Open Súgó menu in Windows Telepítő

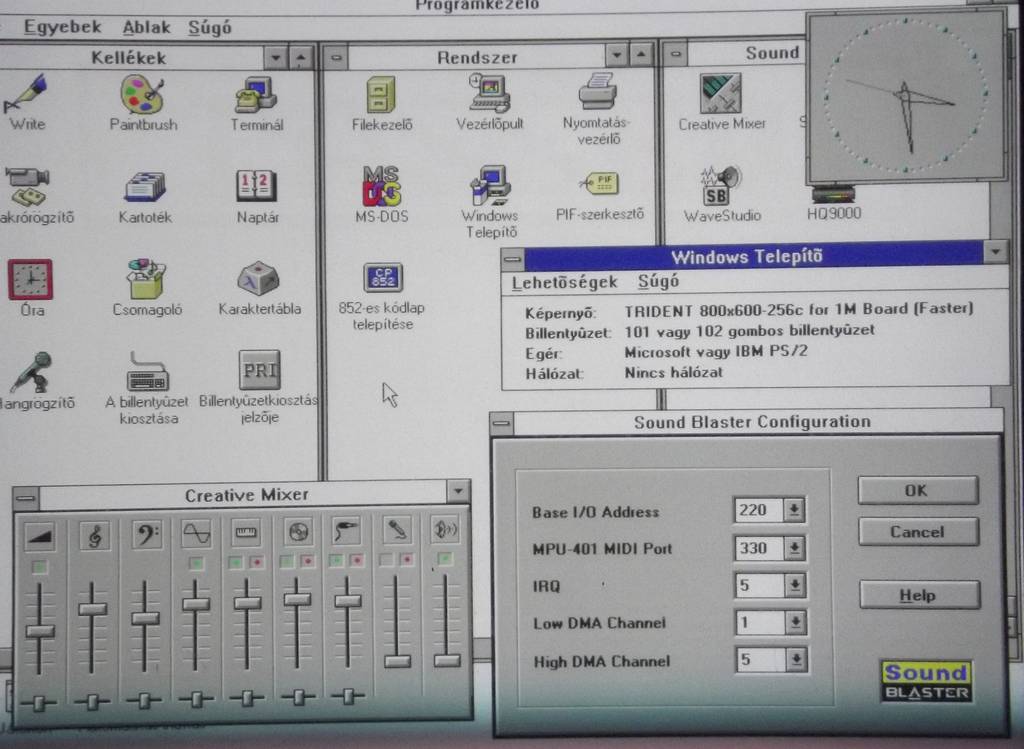(658, 281)
